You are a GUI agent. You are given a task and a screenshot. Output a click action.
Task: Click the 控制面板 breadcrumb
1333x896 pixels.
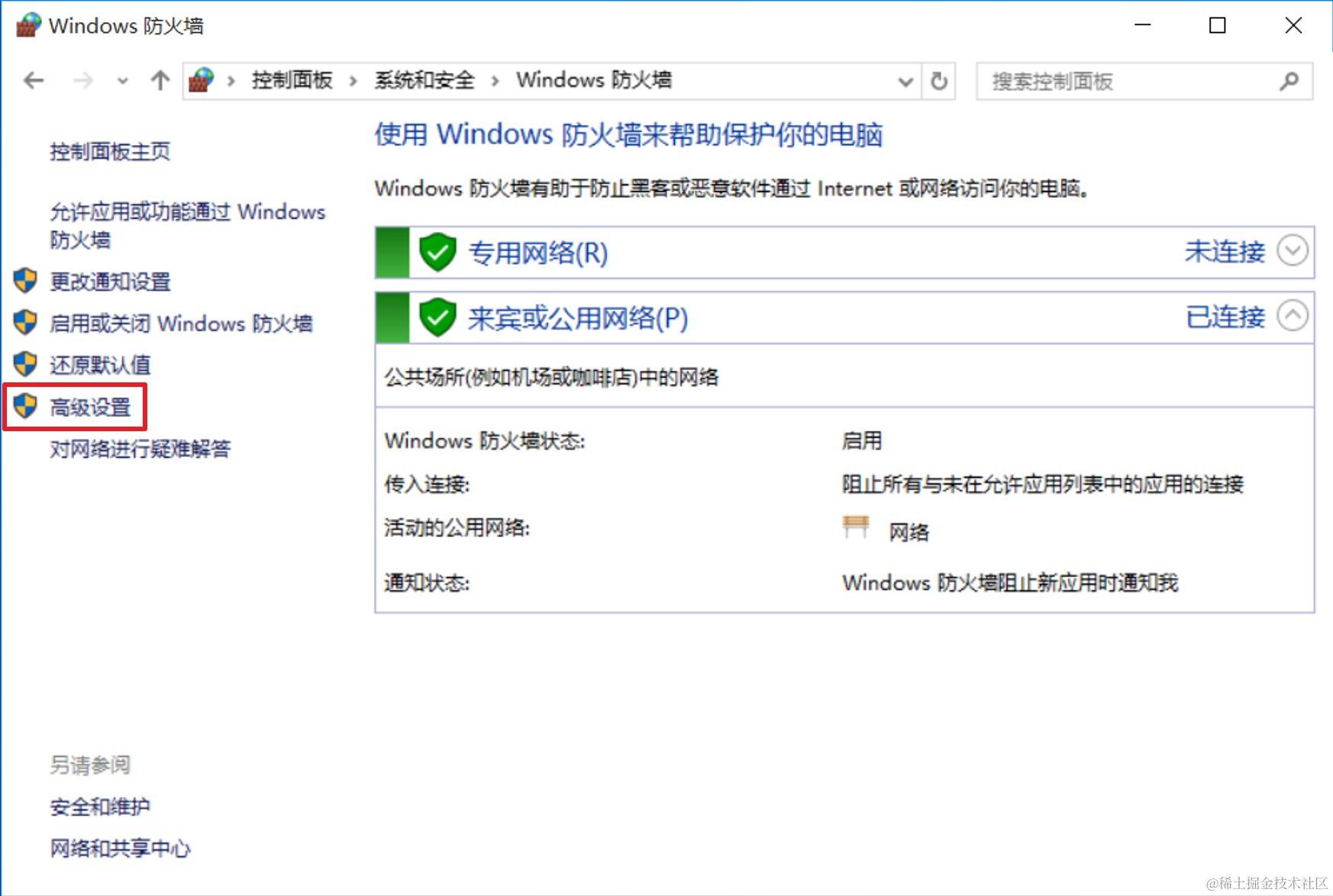292,80
